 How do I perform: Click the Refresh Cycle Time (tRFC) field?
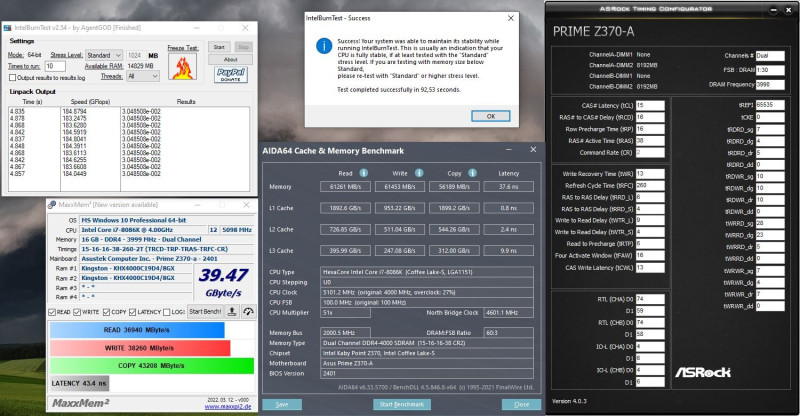coord(650,186)
